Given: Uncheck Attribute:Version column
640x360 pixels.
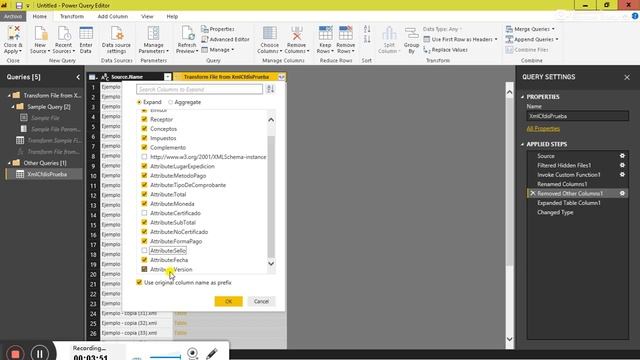Looking at the screenshot, I should click(144, 269).
